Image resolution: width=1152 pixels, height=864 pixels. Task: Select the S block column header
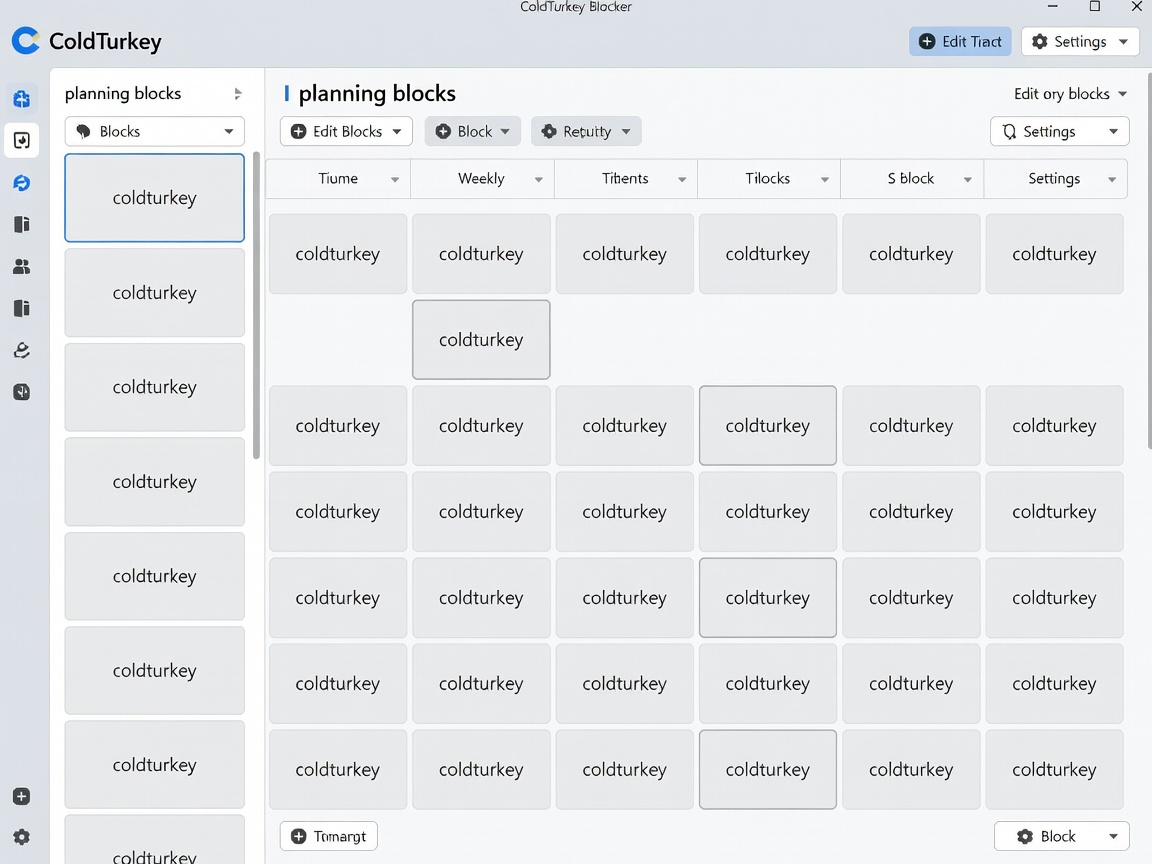click(x=912, y=179)
